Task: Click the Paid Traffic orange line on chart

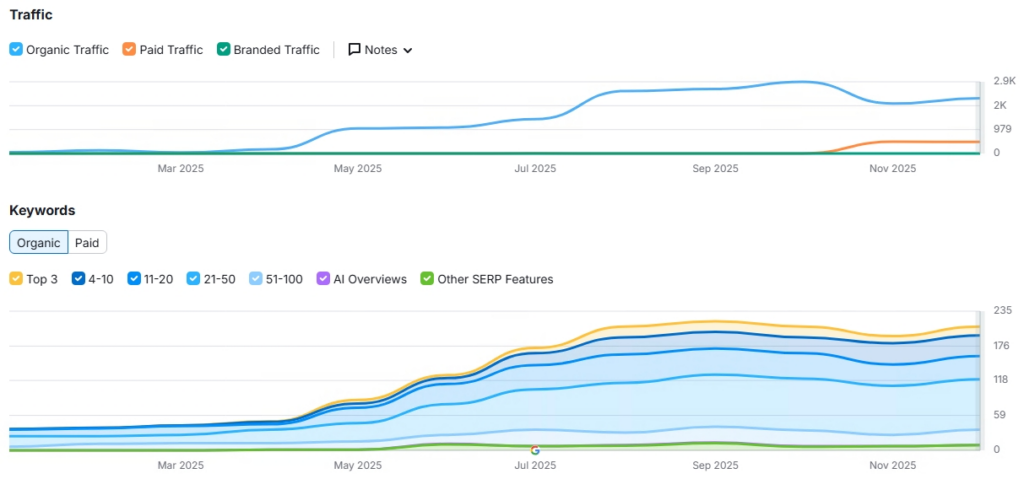Action: [x=914, y=141]
